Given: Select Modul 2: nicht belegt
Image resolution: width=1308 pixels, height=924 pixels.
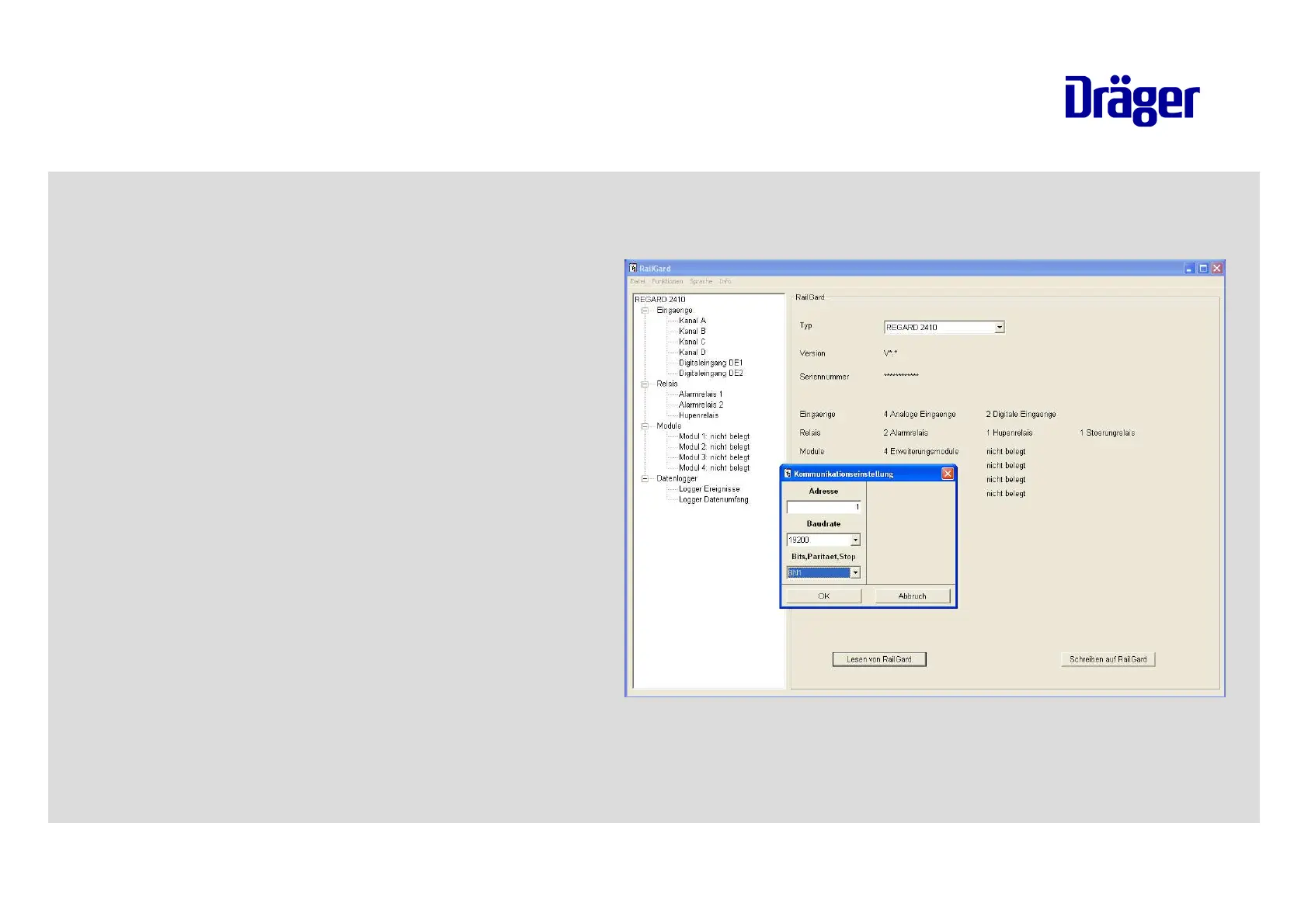Looking at the screenshot, I should pos(714,447).
